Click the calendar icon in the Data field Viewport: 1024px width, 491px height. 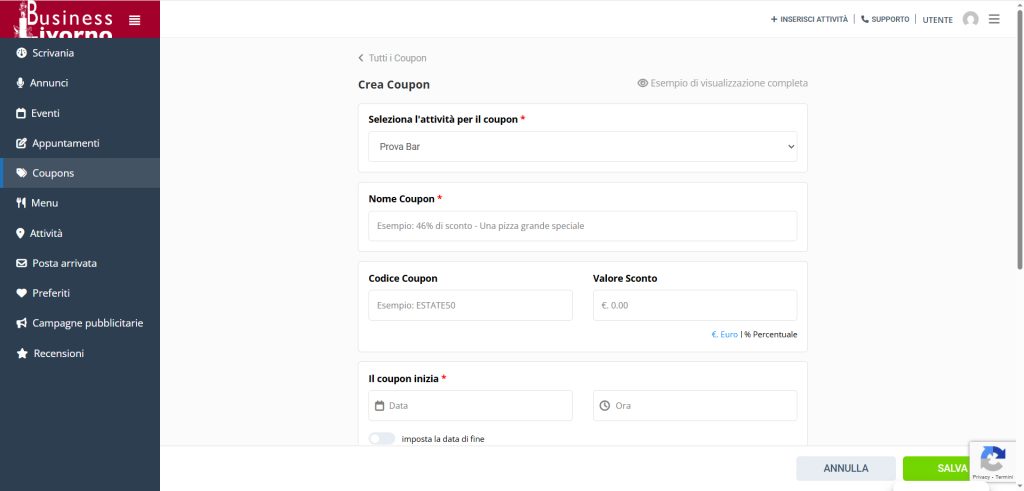click(x=380, y=406)
